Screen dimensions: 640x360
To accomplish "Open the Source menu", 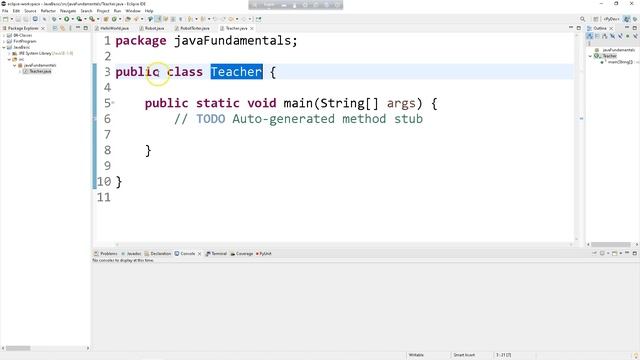I will coord(30,11).
